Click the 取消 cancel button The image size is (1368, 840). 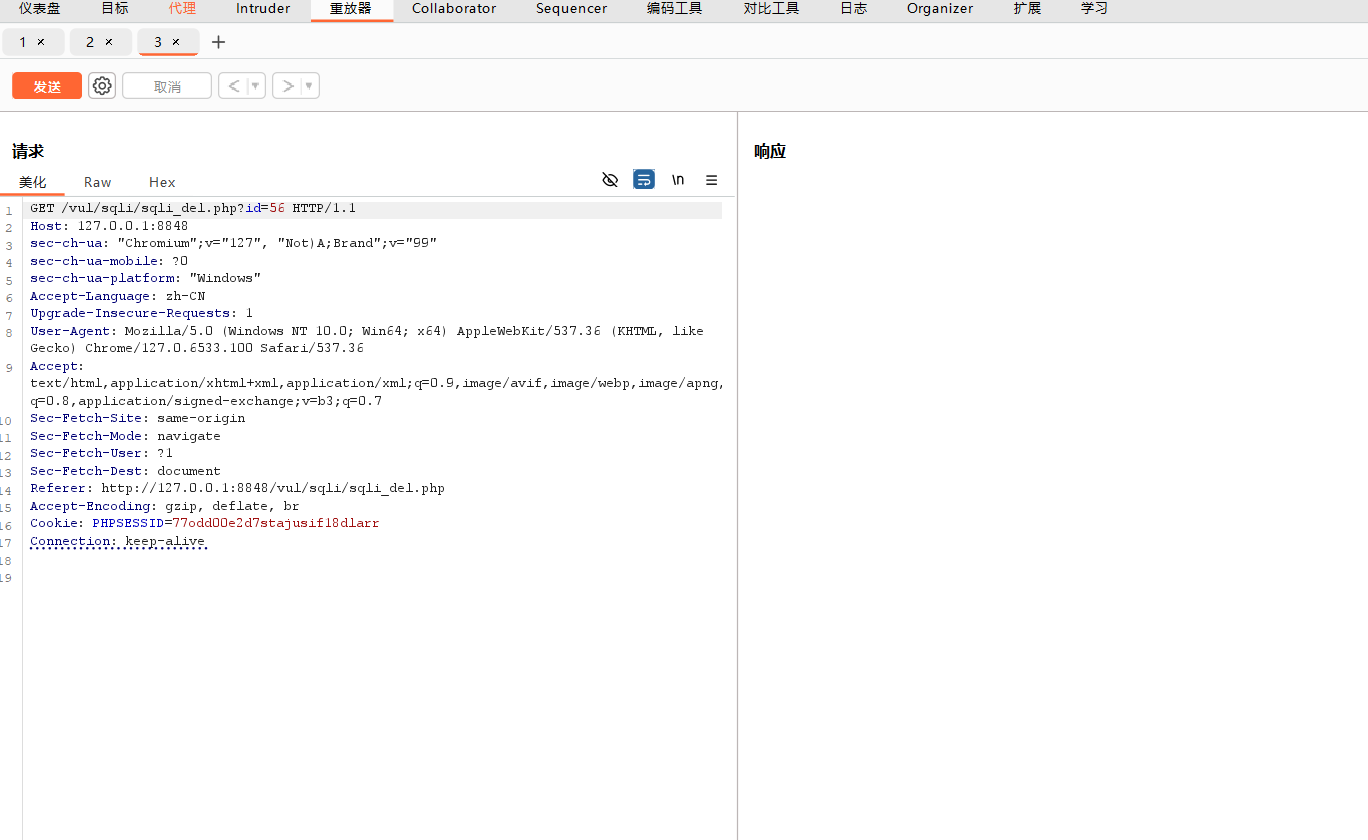tap(167, 86)
